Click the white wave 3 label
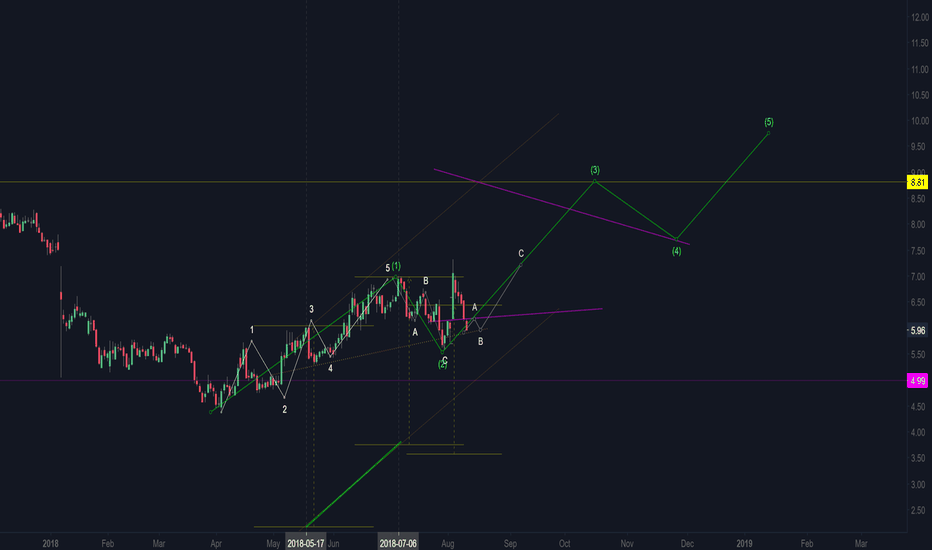This screenshot has height=550, width=932. pos(311,309)
